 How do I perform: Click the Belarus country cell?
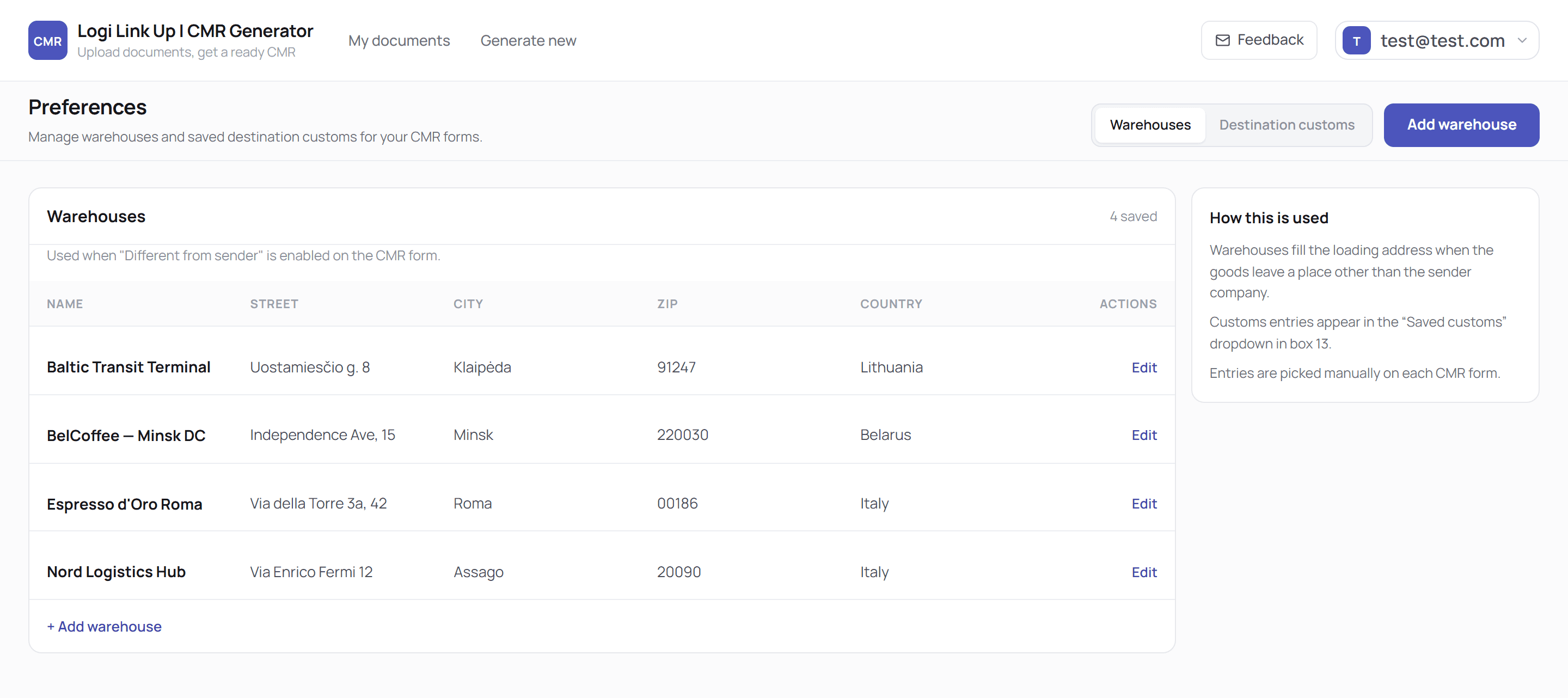885,435
